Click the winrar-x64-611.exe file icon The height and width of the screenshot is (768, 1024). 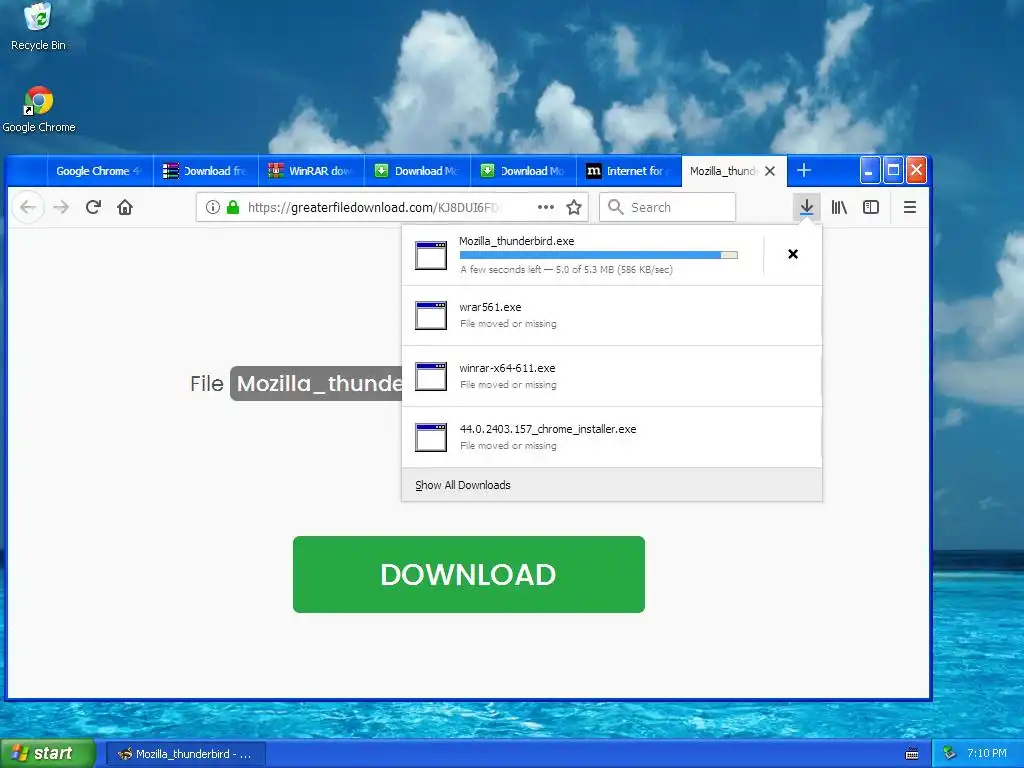coord(431,376)
